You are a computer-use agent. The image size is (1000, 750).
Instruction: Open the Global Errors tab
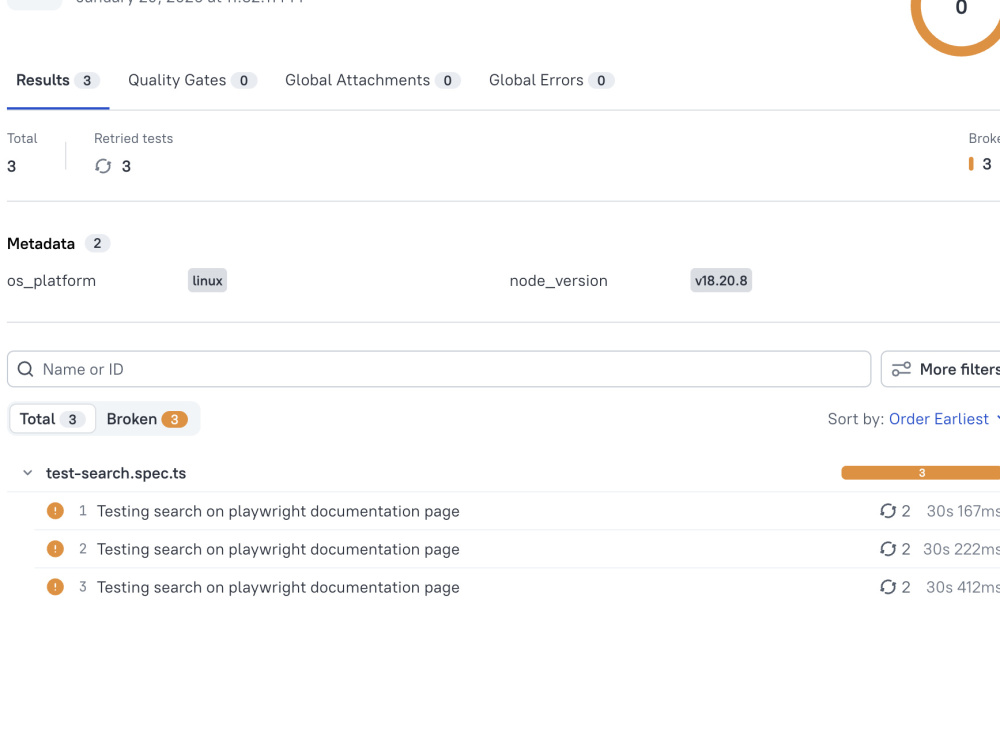pyautogui.click(x=551, y=80)
